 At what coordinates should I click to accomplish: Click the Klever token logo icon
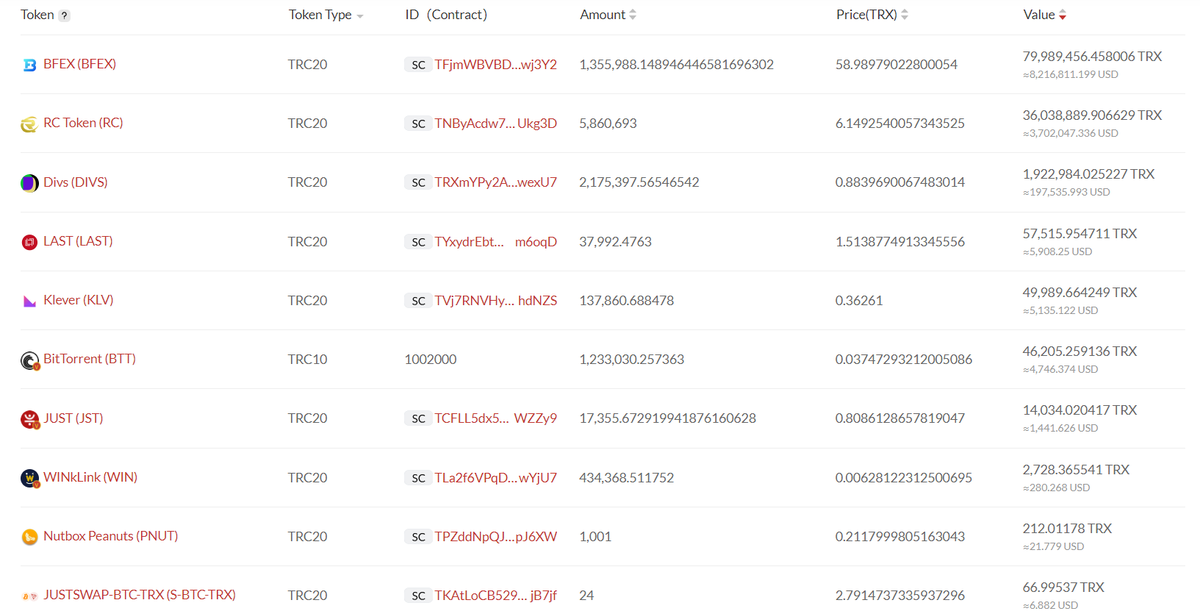pos(30,301)
